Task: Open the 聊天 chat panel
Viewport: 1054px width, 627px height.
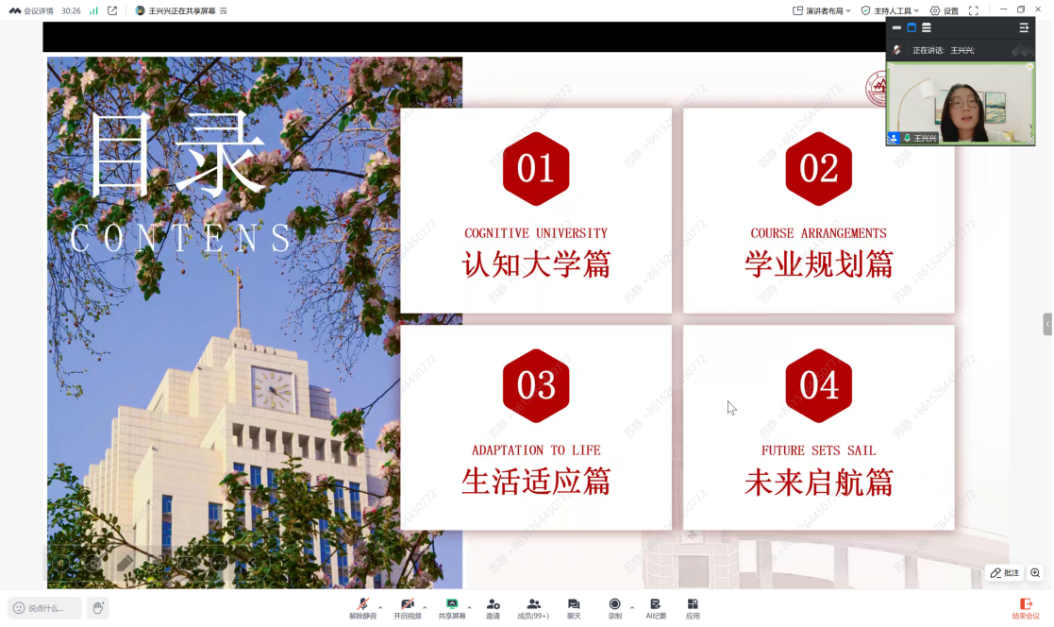Action: 574,606
